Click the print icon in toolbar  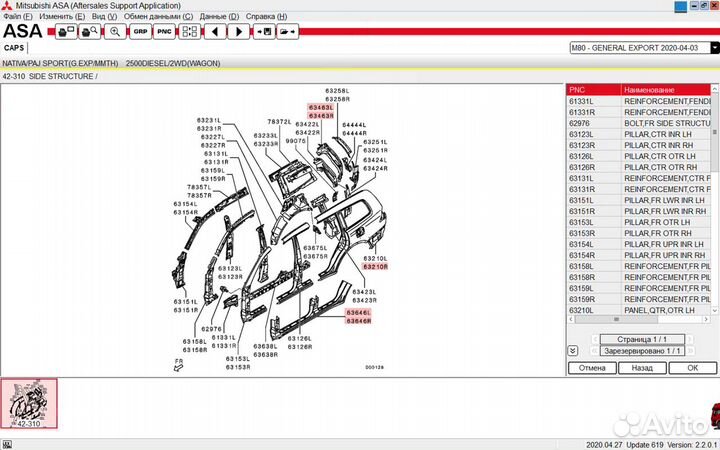point(66,32)
